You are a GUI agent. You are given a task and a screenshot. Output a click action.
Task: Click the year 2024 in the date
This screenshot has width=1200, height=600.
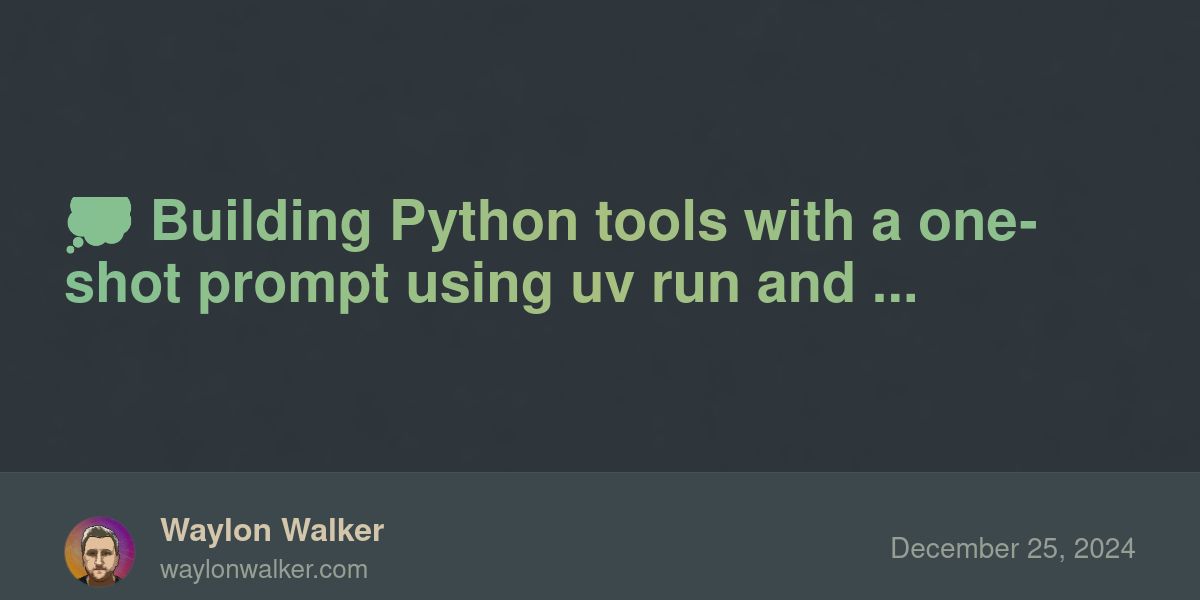coord(1105,548)
